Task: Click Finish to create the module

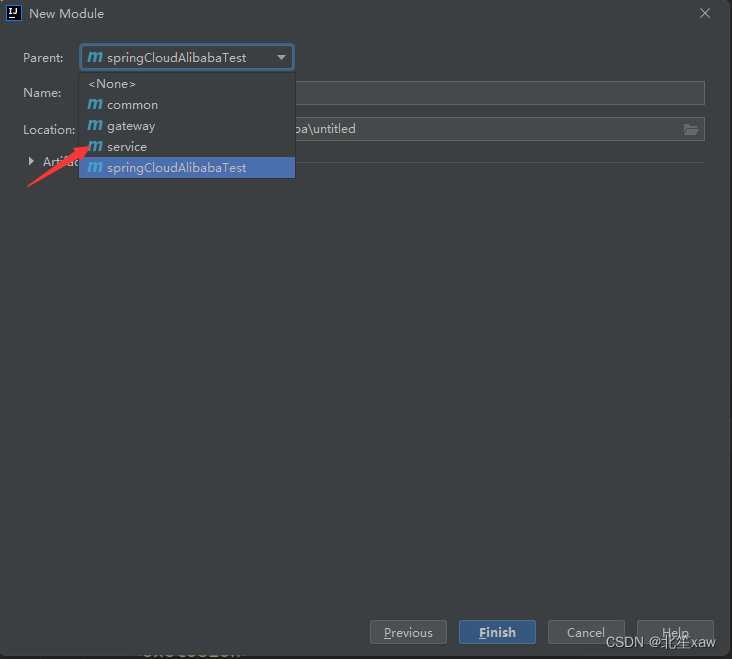Action: pyautogui.click(x=497, y=632)
